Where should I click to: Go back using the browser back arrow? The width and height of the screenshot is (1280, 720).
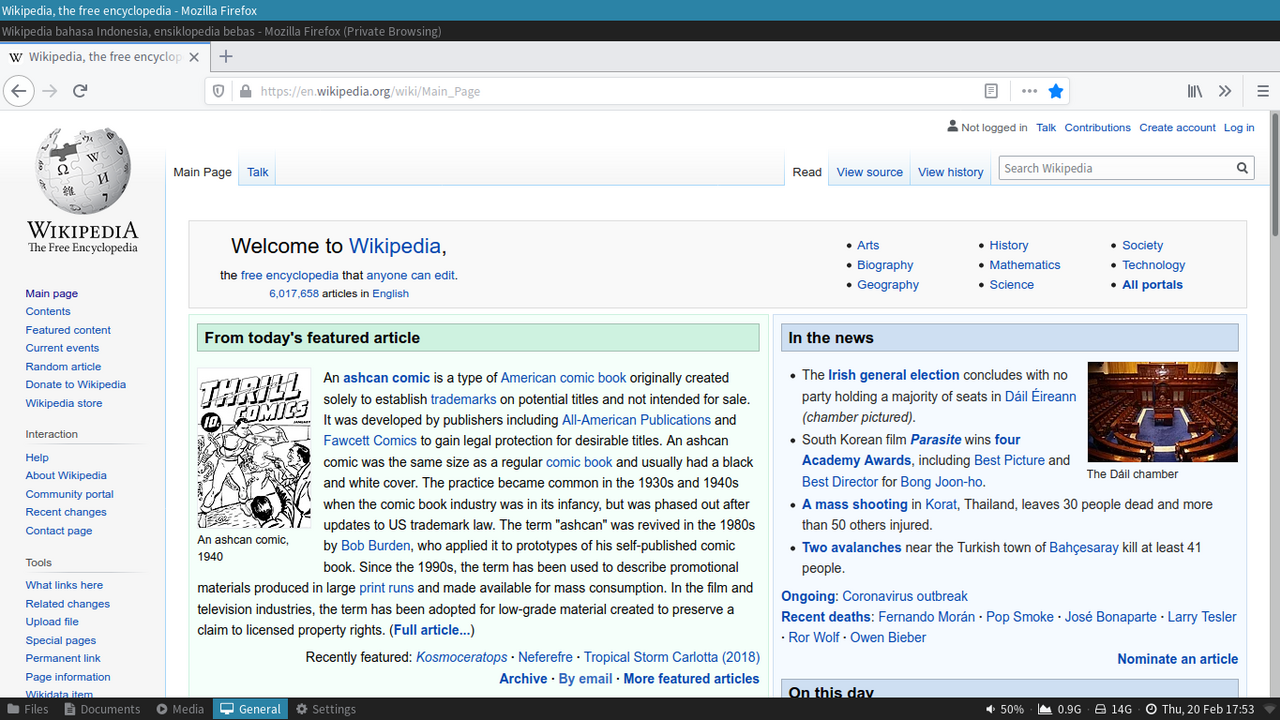[18, 91]
